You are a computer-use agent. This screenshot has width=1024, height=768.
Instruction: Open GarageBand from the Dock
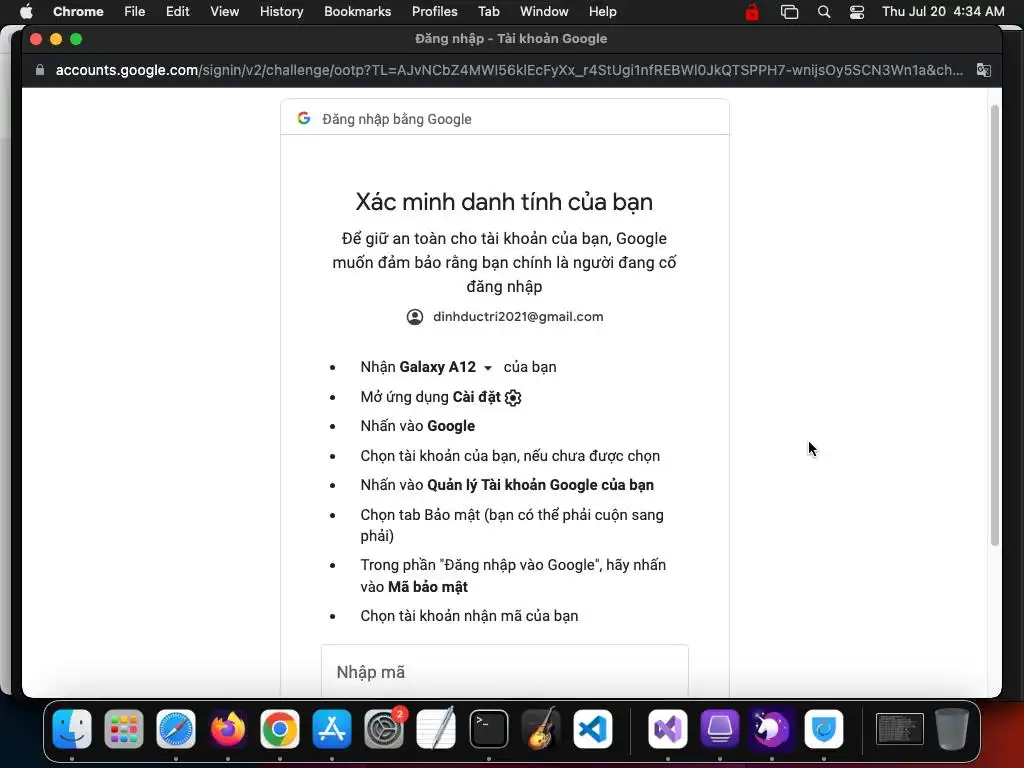point(541,729)
